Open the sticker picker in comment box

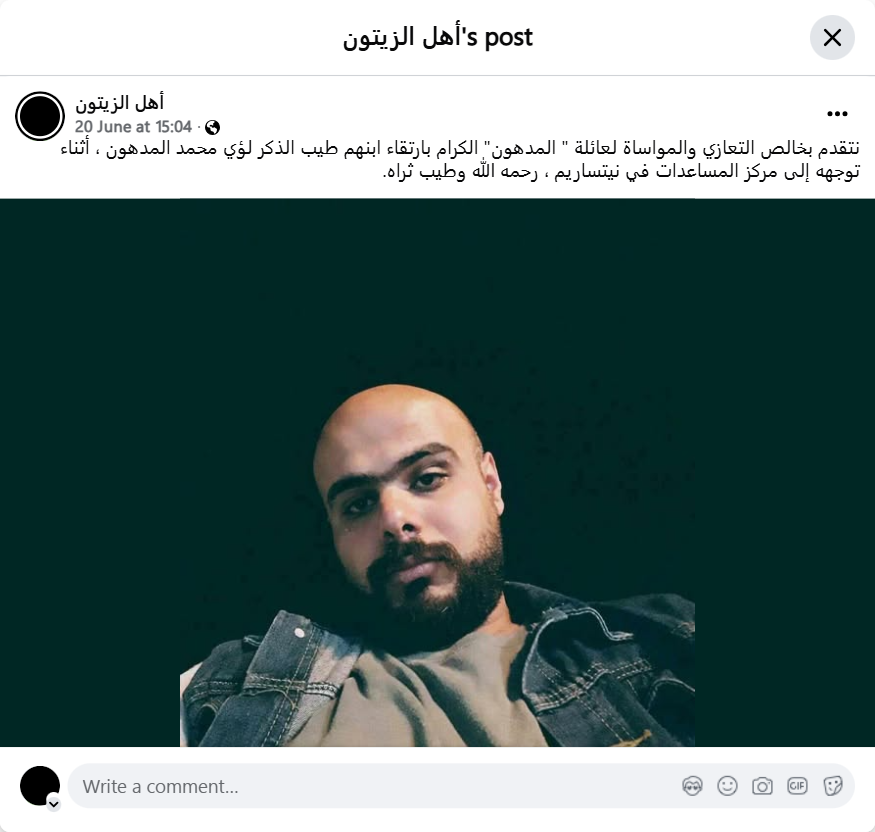tap(833, 786)
